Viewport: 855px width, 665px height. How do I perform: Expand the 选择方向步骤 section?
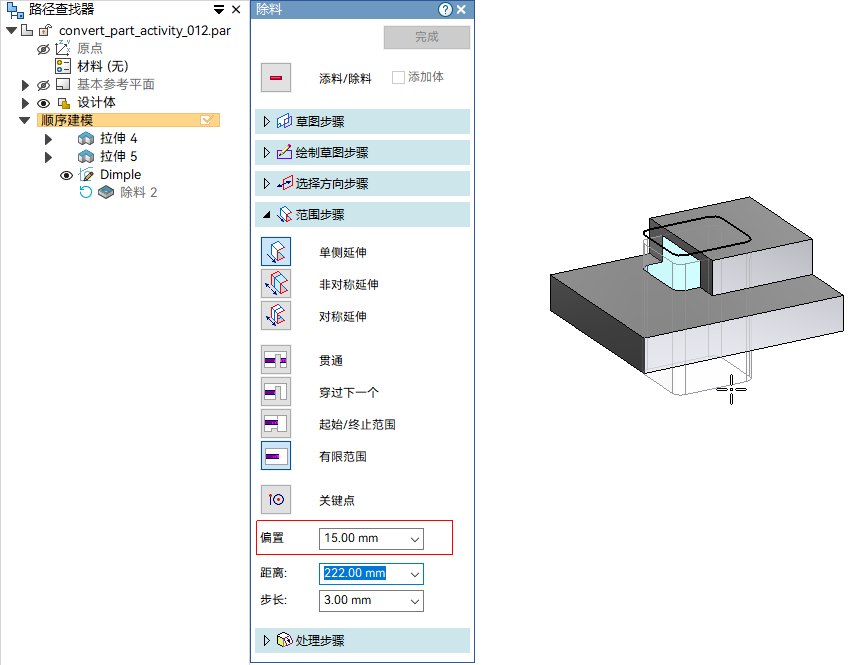(x=266, y=183)
